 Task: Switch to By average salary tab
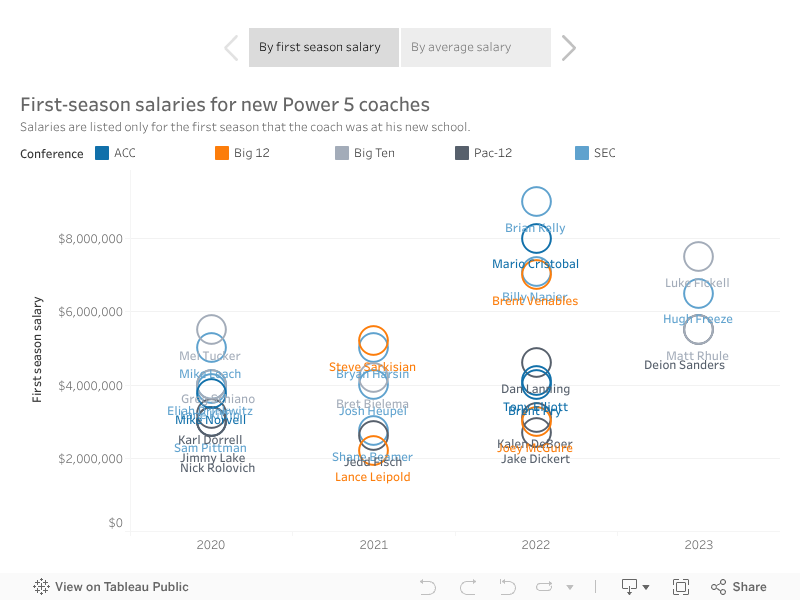coord(475,47)
